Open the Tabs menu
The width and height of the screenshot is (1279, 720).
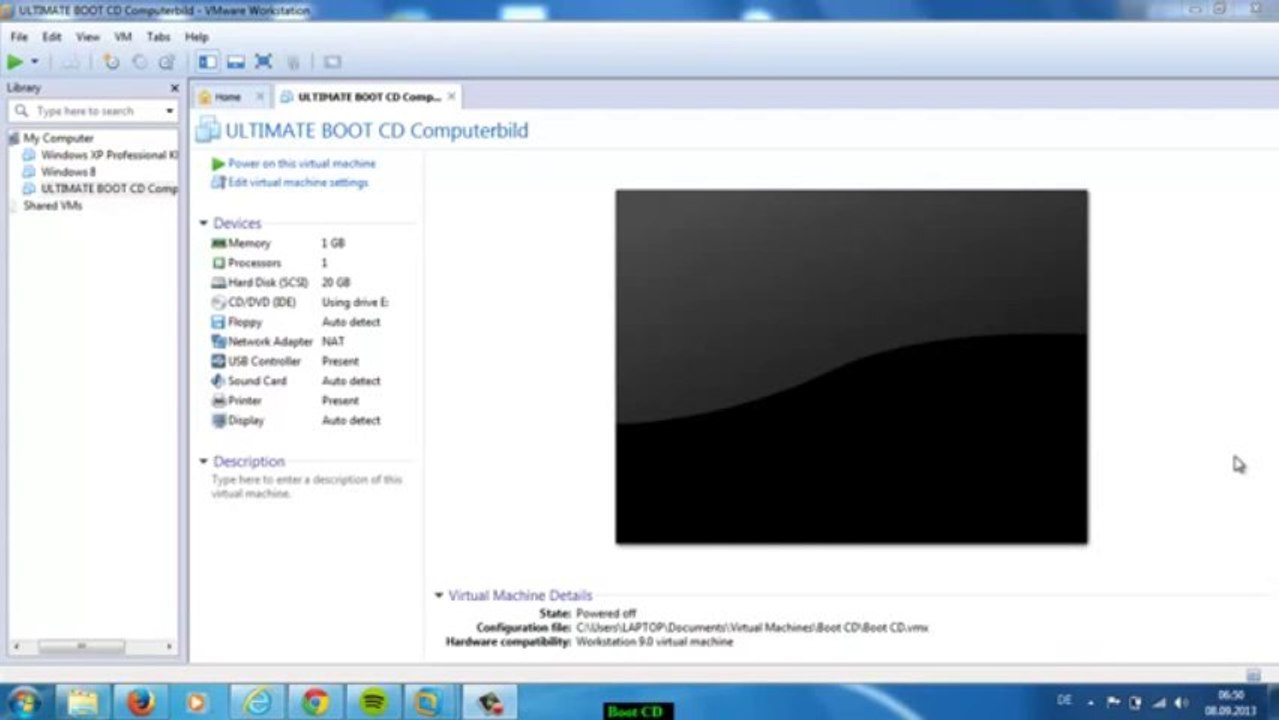[159, 37]
